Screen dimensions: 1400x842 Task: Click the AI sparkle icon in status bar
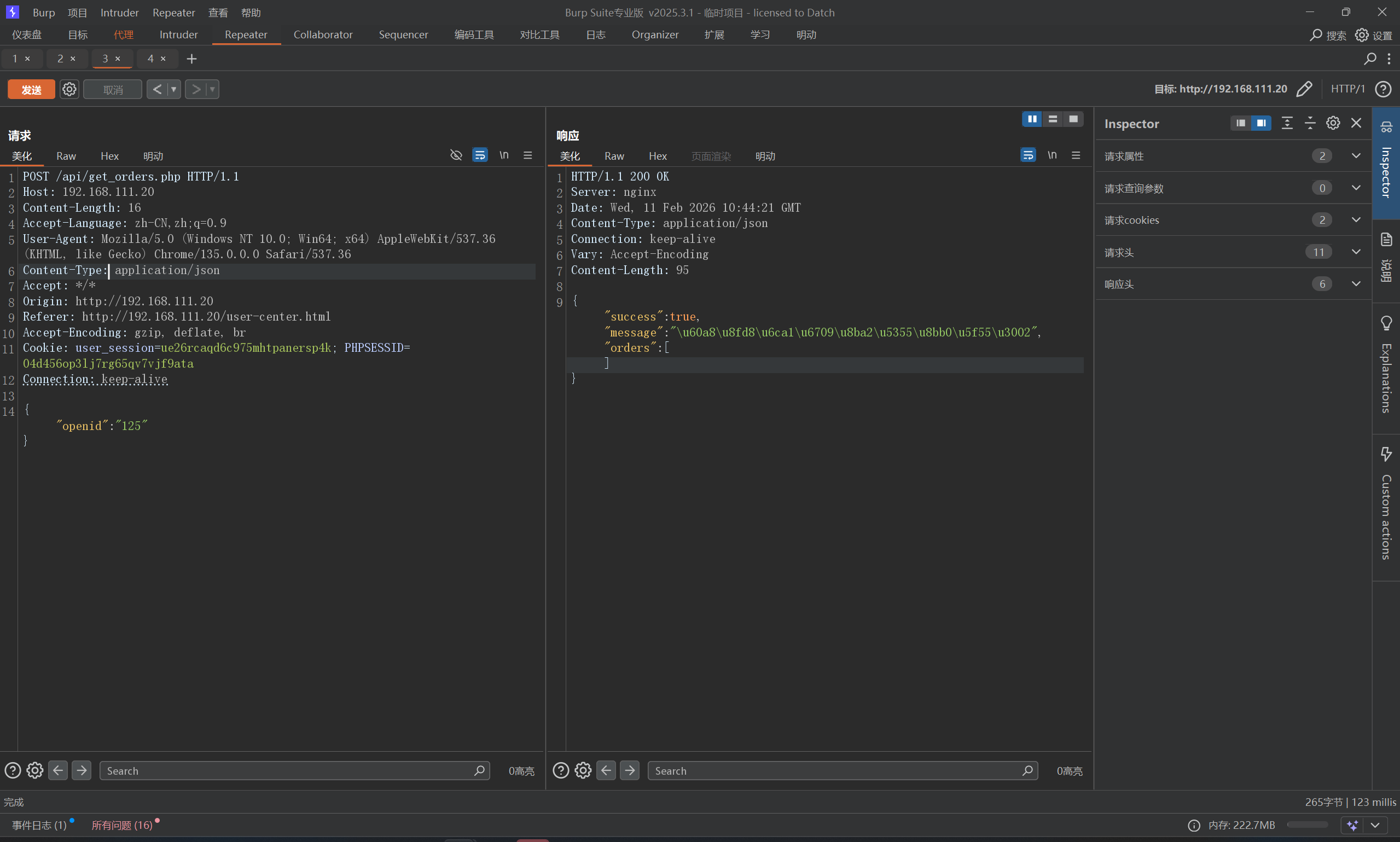pos(1352,825)
